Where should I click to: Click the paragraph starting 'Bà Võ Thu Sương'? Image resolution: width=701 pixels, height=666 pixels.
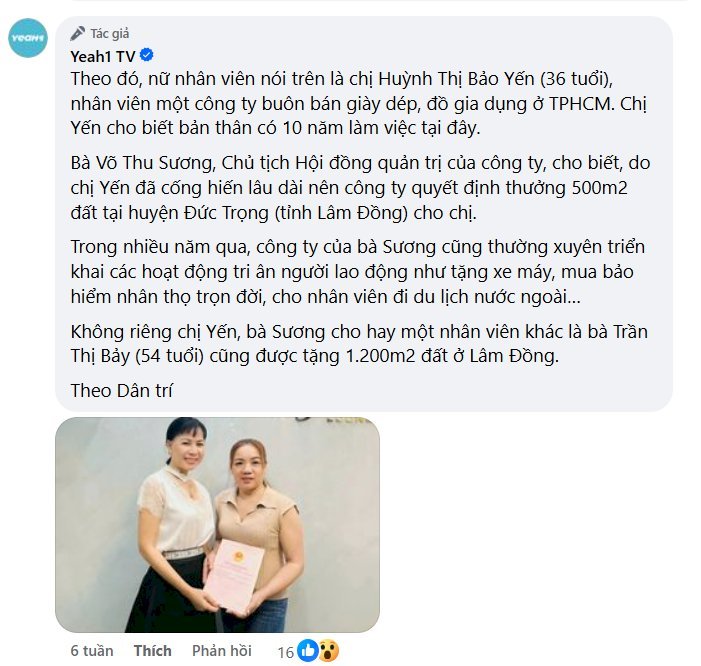coord(360,188)
